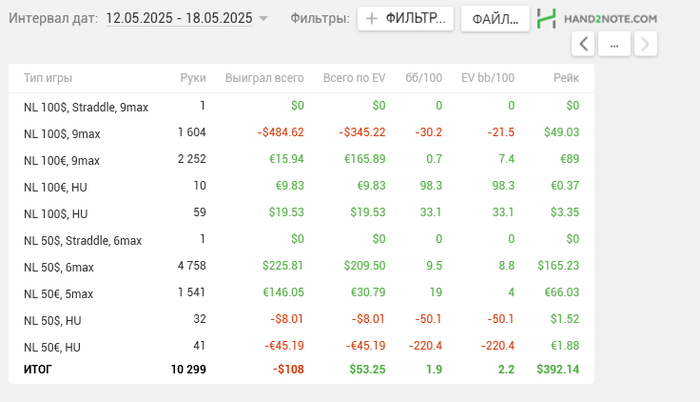This screenshot has width=700, height=402.
Task: Select the NL 100$, Straddle, 9max row
Action: [x=86, y=106]
